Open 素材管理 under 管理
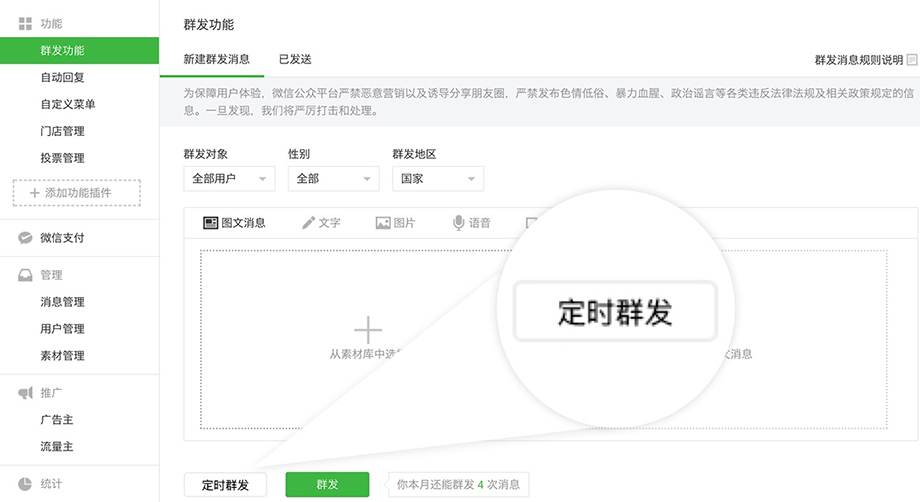920x502 pixels. pyautogui.click(x=62, y=356)
